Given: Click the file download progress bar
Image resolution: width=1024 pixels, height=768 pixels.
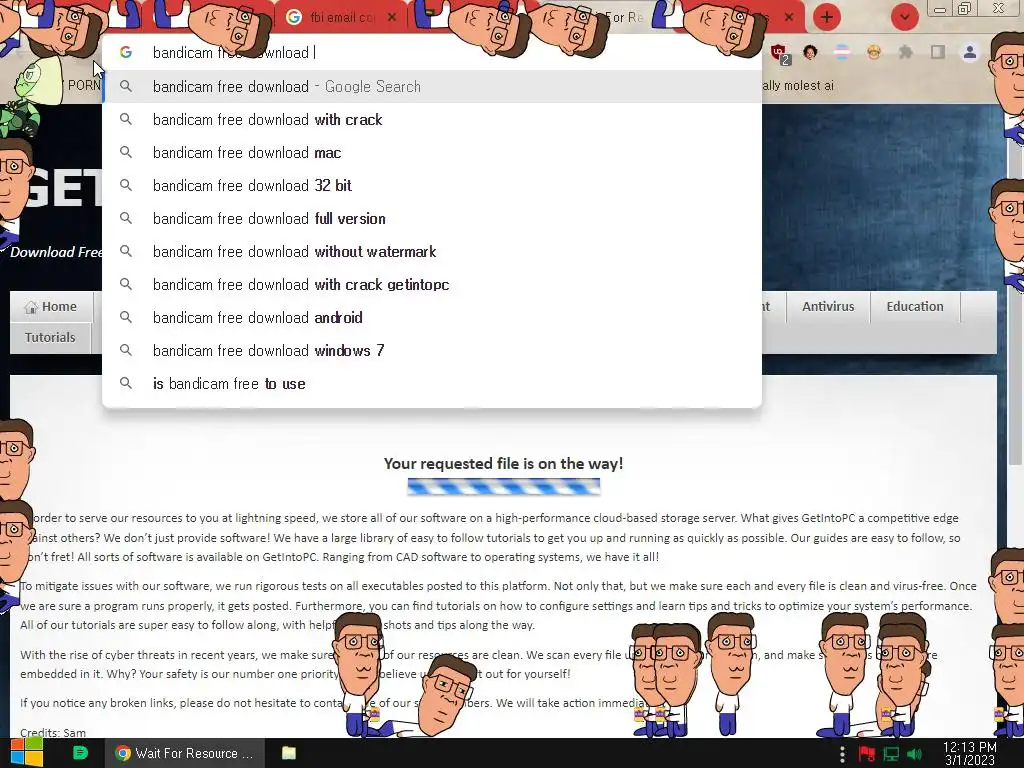Looking at the screenshot, I should click(x=504, y=487).
